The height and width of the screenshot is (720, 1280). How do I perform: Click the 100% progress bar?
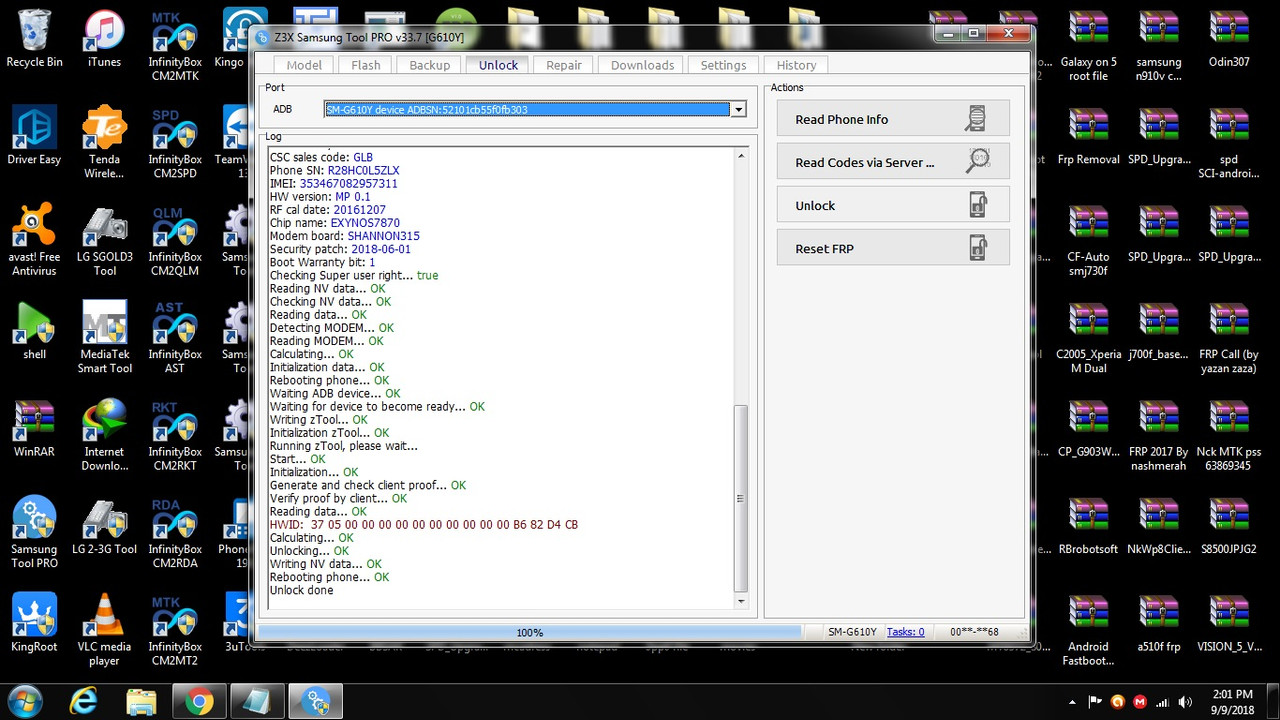click(x=530, y=632)
